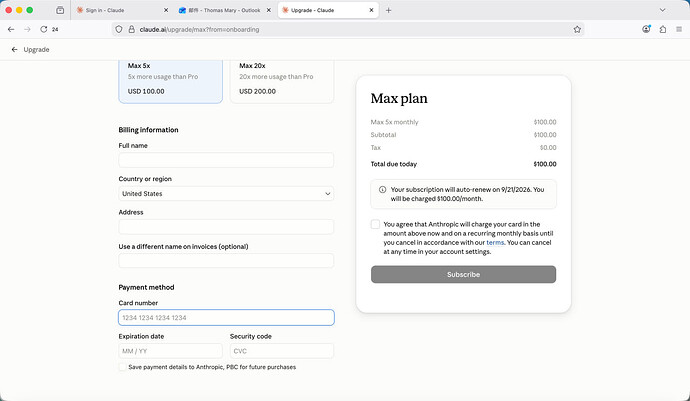The height and width of the screenshot is (401, 690).
Task: Click the Expiration date MM / YY field
Action: (170, 351)
